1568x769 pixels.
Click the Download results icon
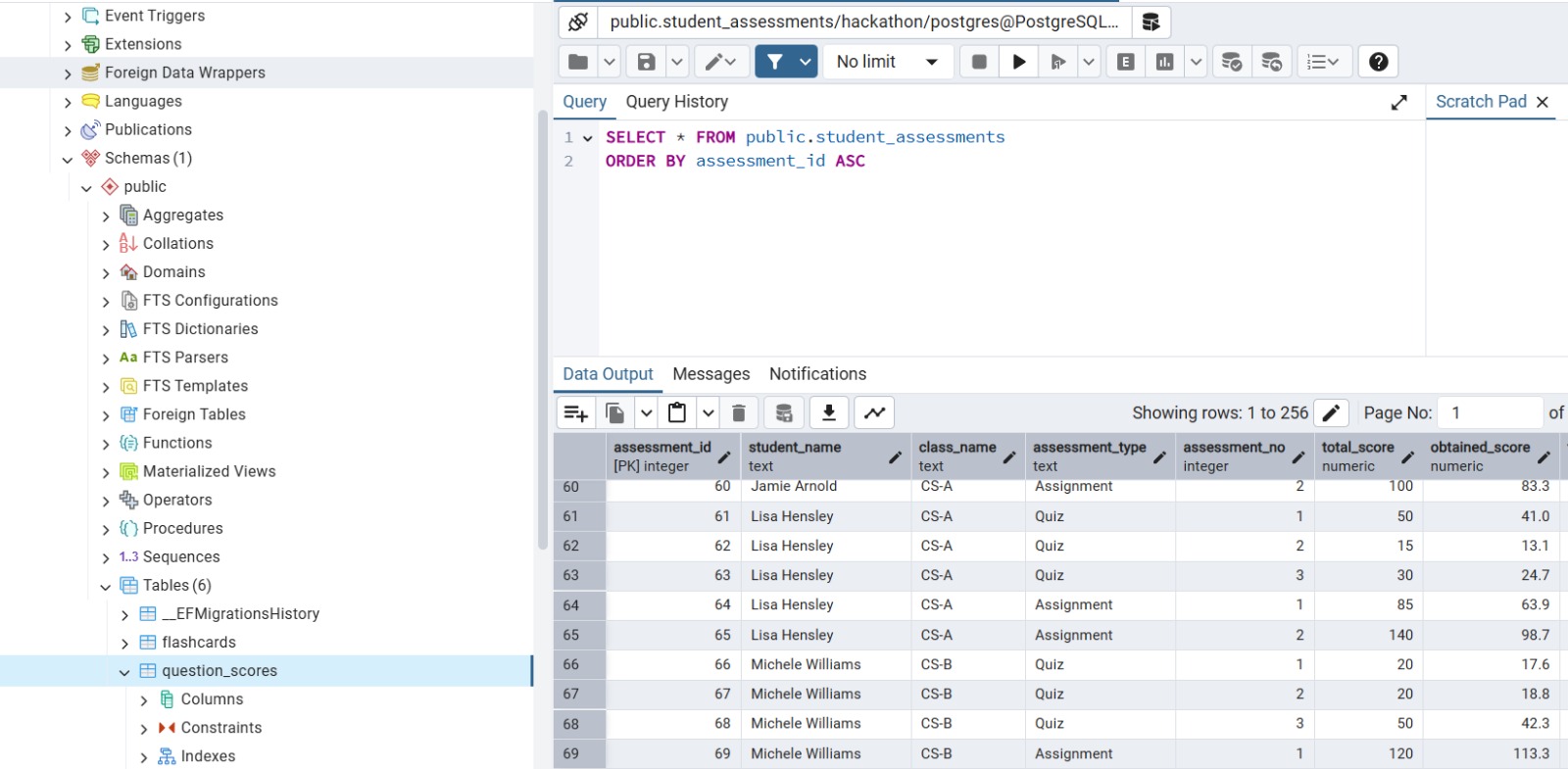[828, 412]
